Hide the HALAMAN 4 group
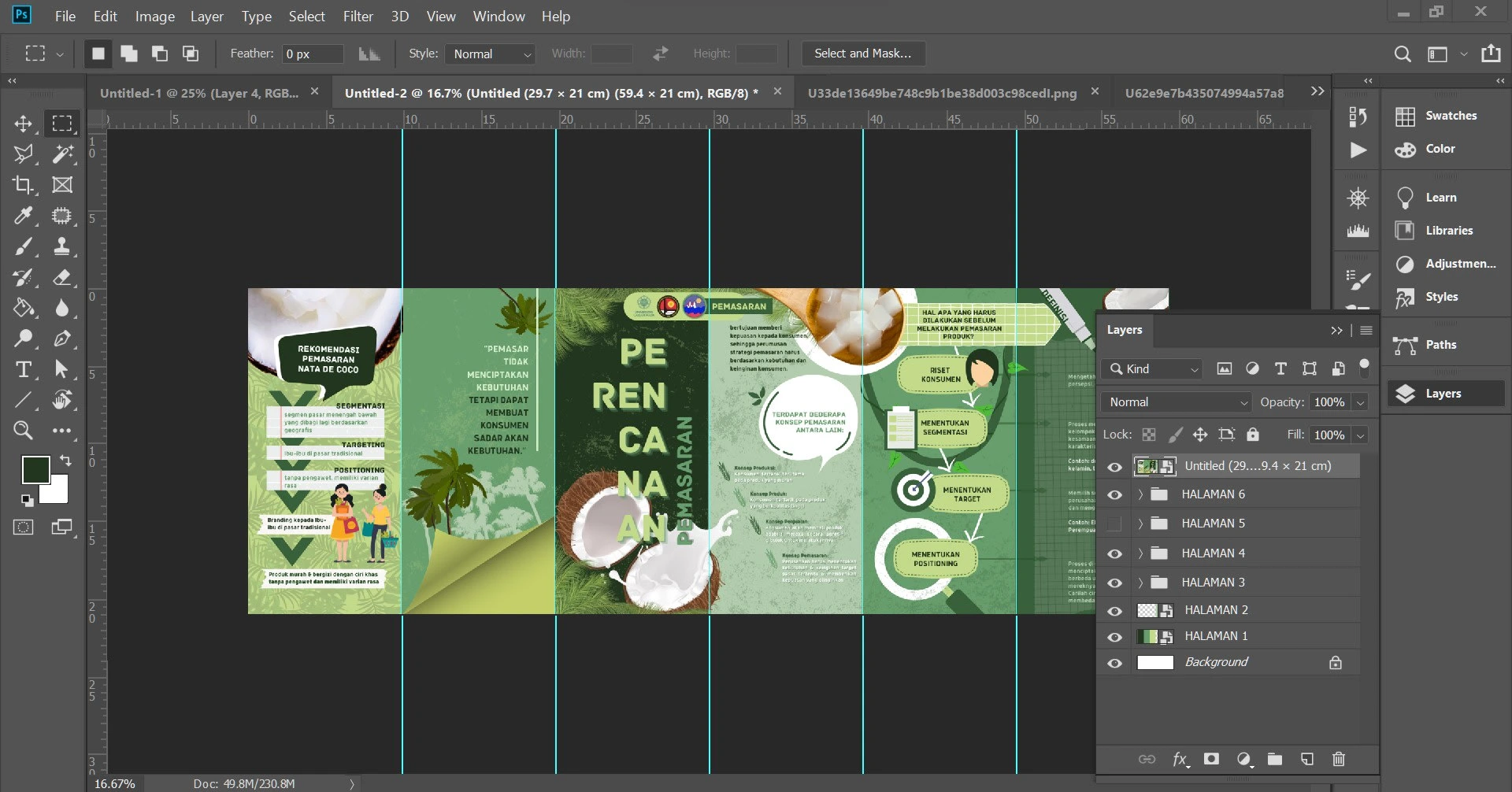Image resolution: width=1512 pixels, height=792 pixels. pyautogui.click(x=1114, y=553)
